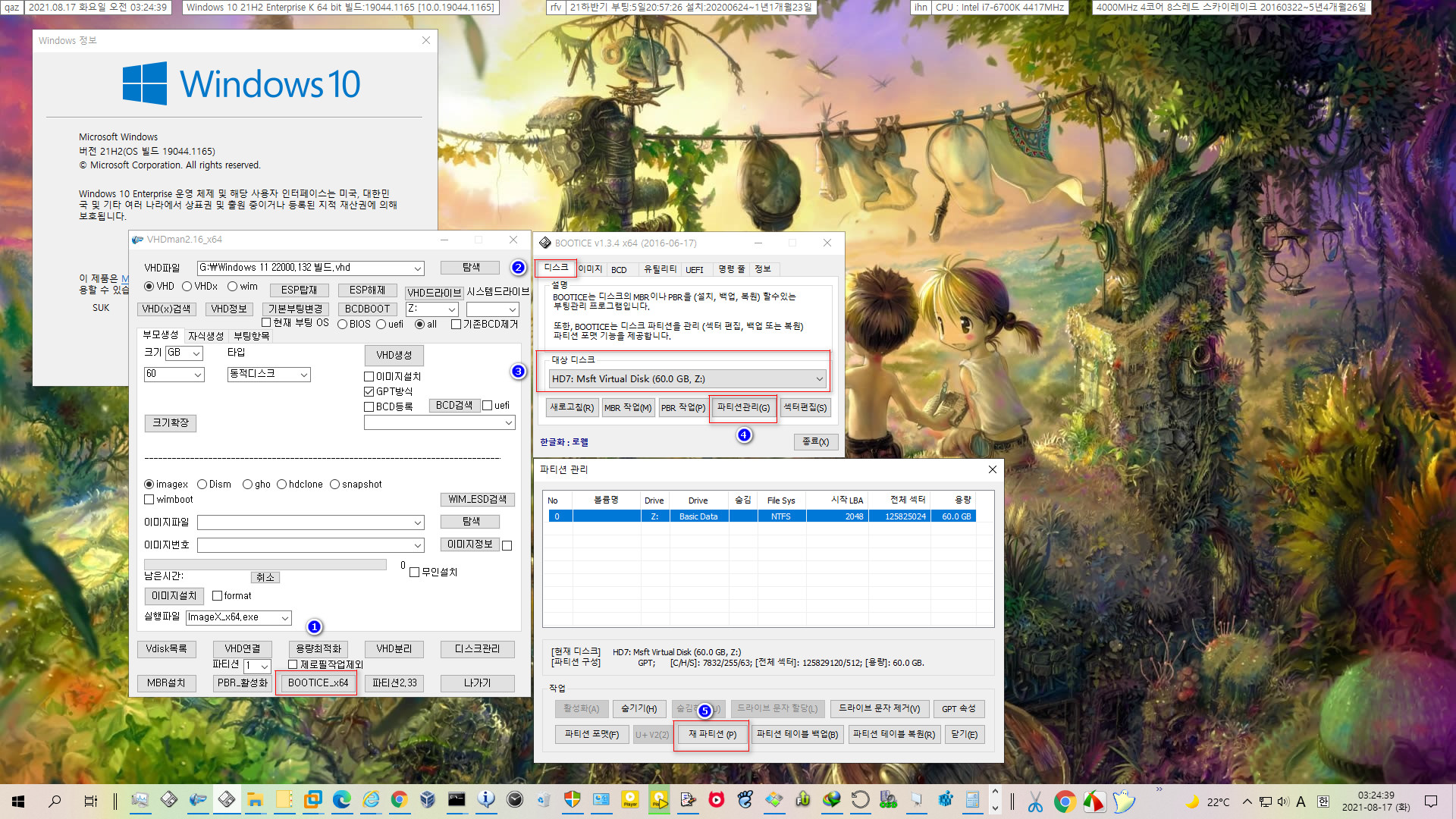
Task: Open the moon weather widget
Action: pyautogui.click(x=1206, y=802)
